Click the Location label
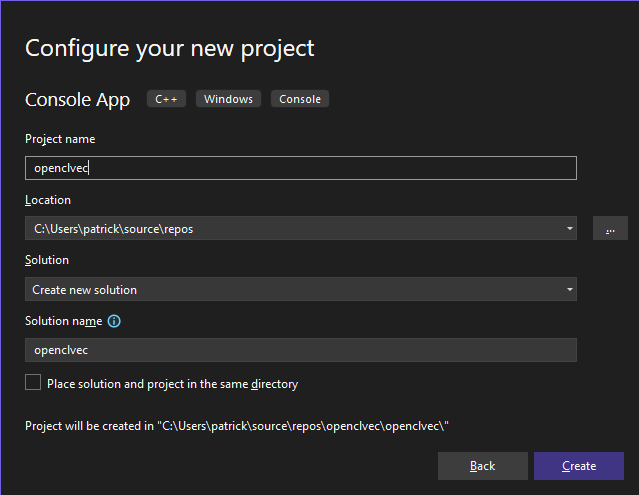The height and width of the screenshot is (495, 639). (48, 200)
